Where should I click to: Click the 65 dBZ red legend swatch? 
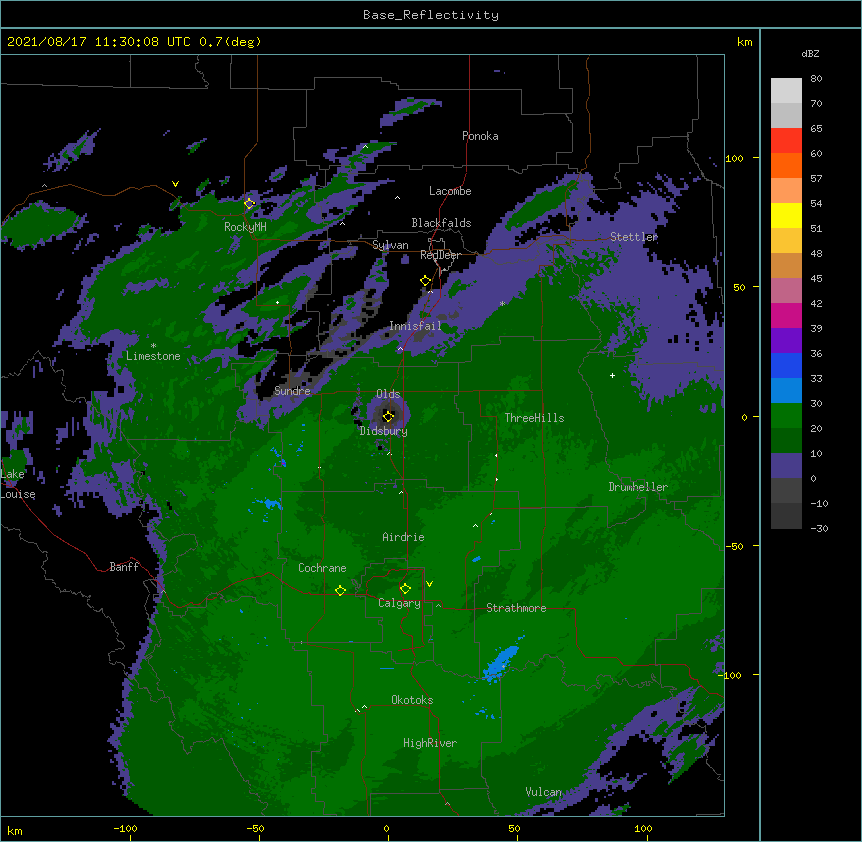(786, 141)
